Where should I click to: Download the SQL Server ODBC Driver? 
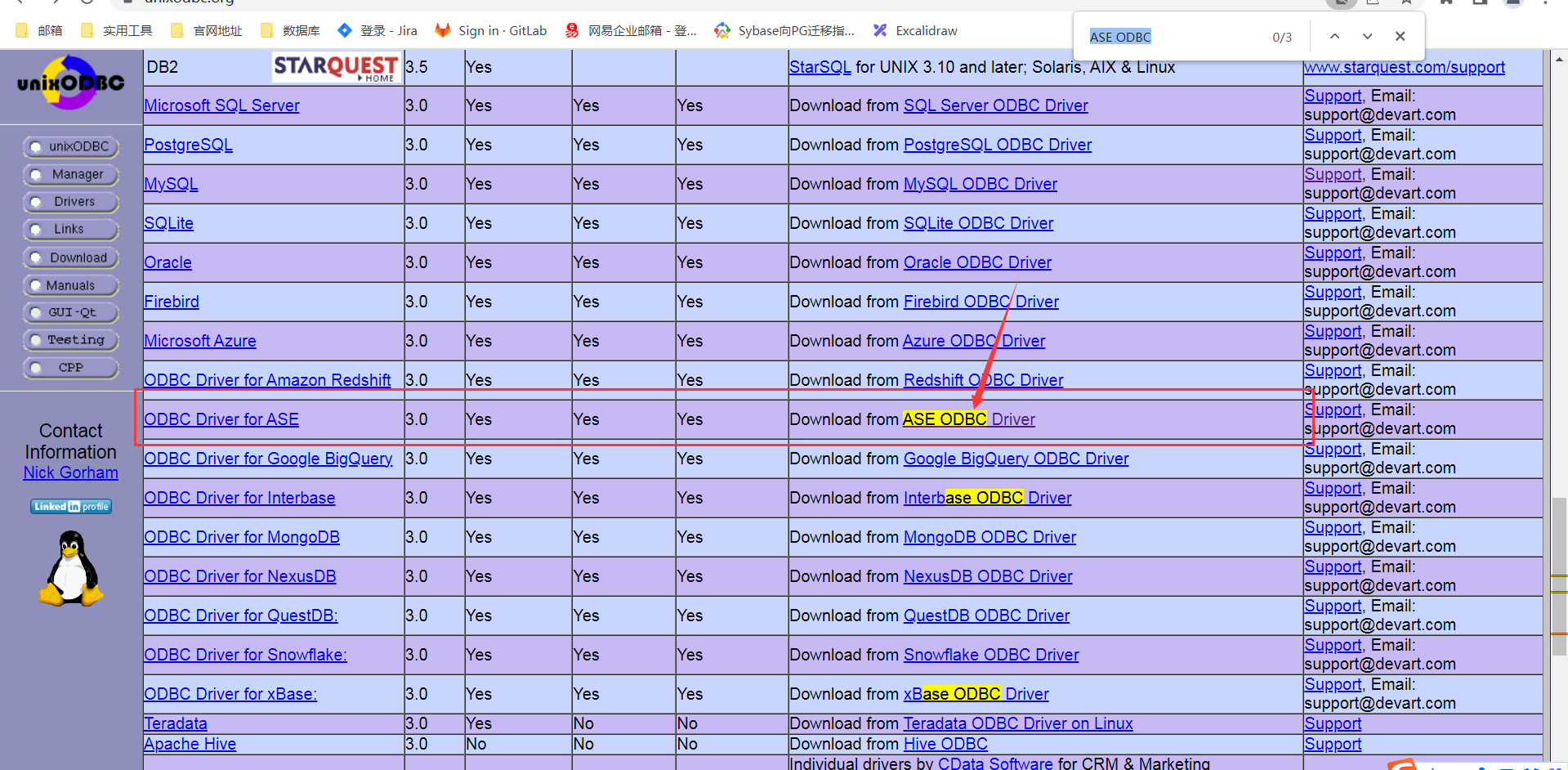click(996, 105)
